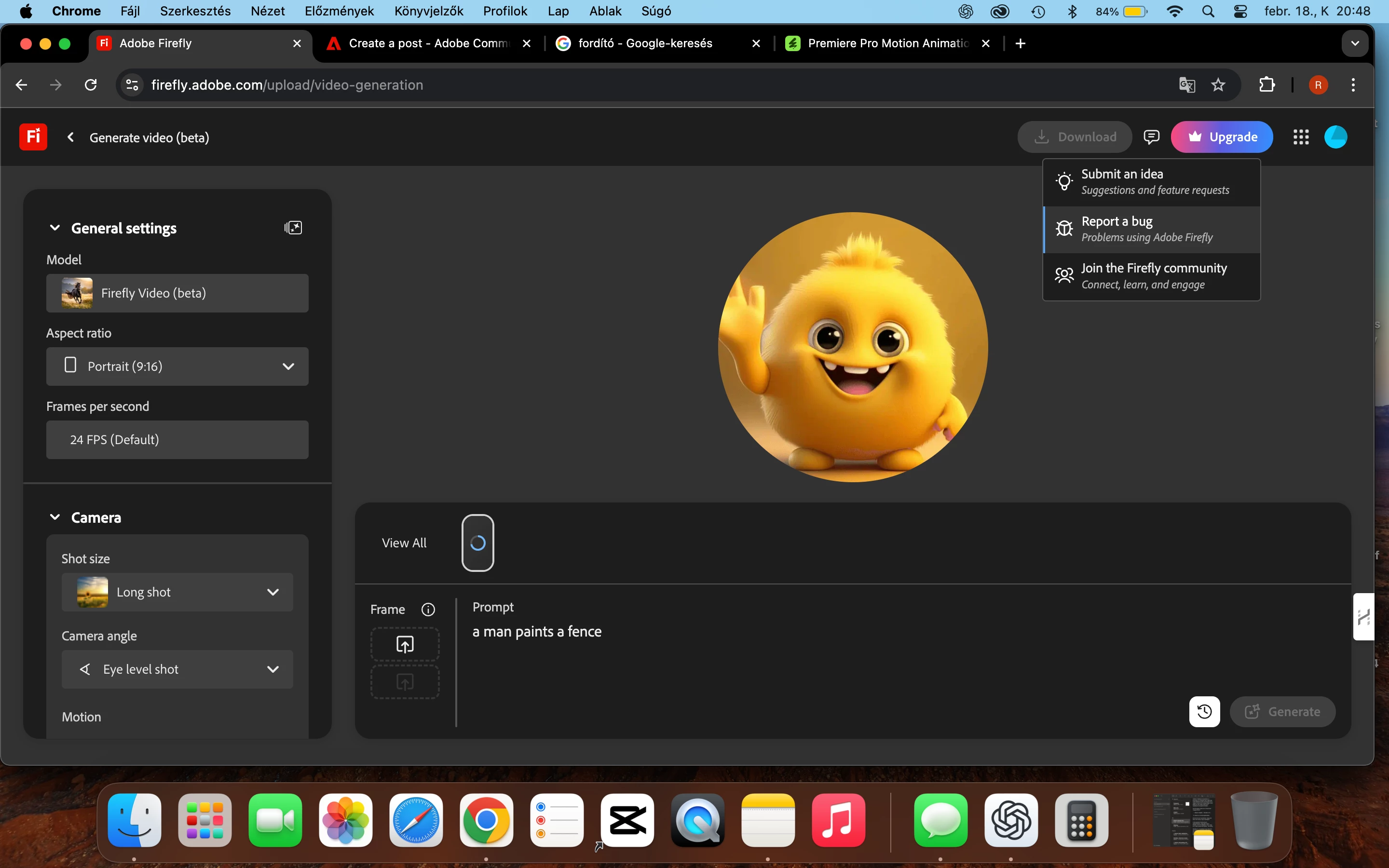Image resolution: width=1389 pixels, height=868 pixels.
Task: Click the Upgrade button
Action: pyautogui.click(x=1221, y=137)
